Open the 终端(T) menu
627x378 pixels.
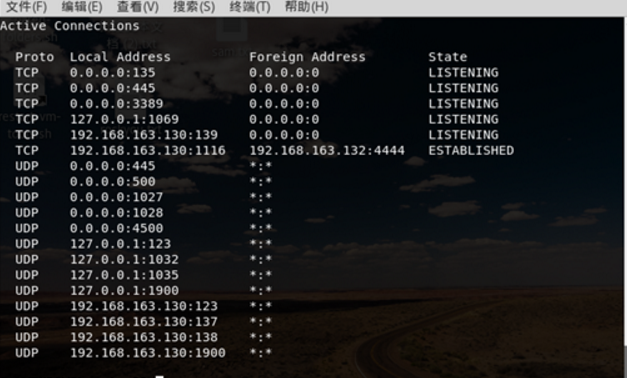click(250, 7)
